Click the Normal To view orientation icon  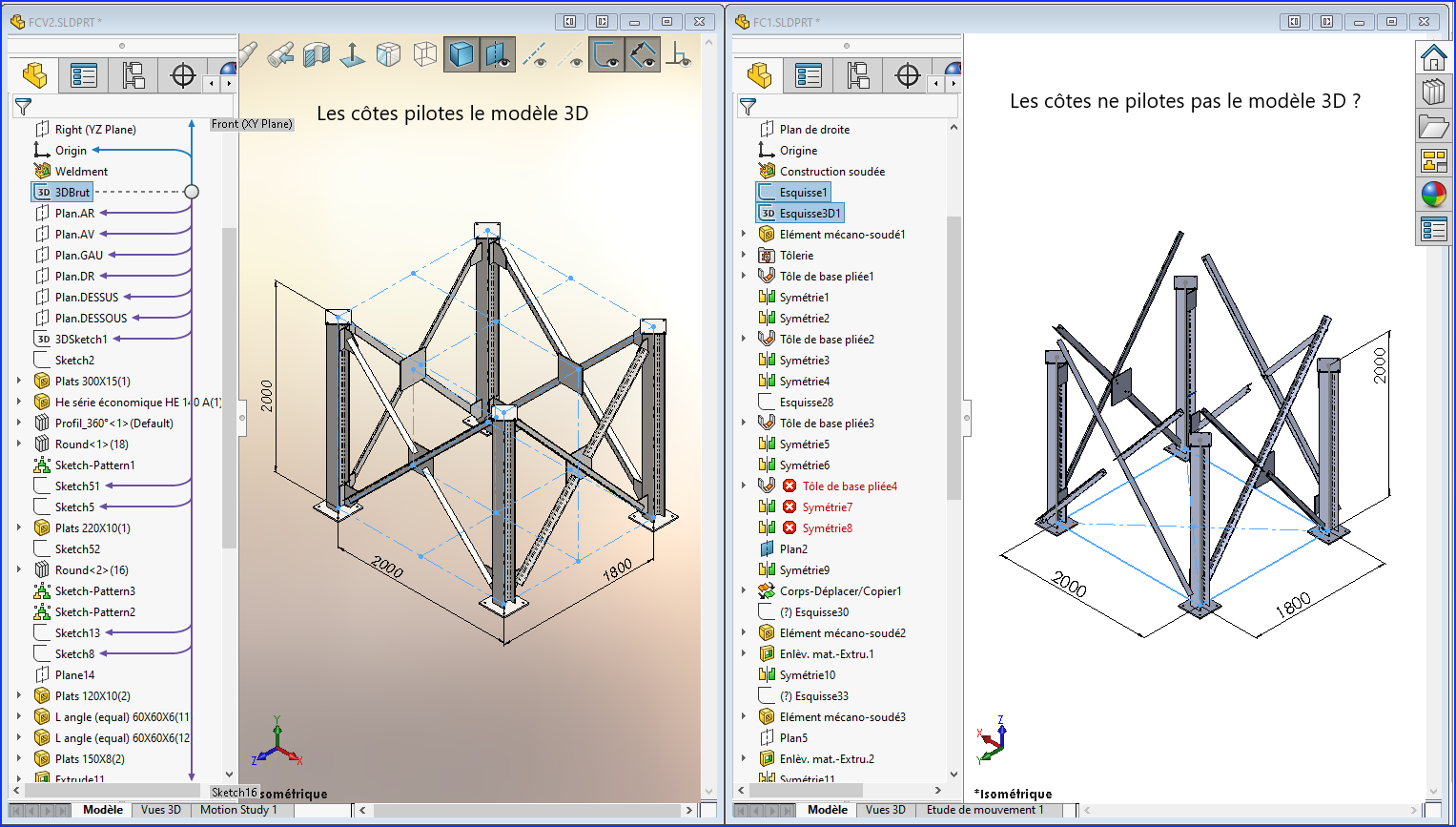coord(352,55)
